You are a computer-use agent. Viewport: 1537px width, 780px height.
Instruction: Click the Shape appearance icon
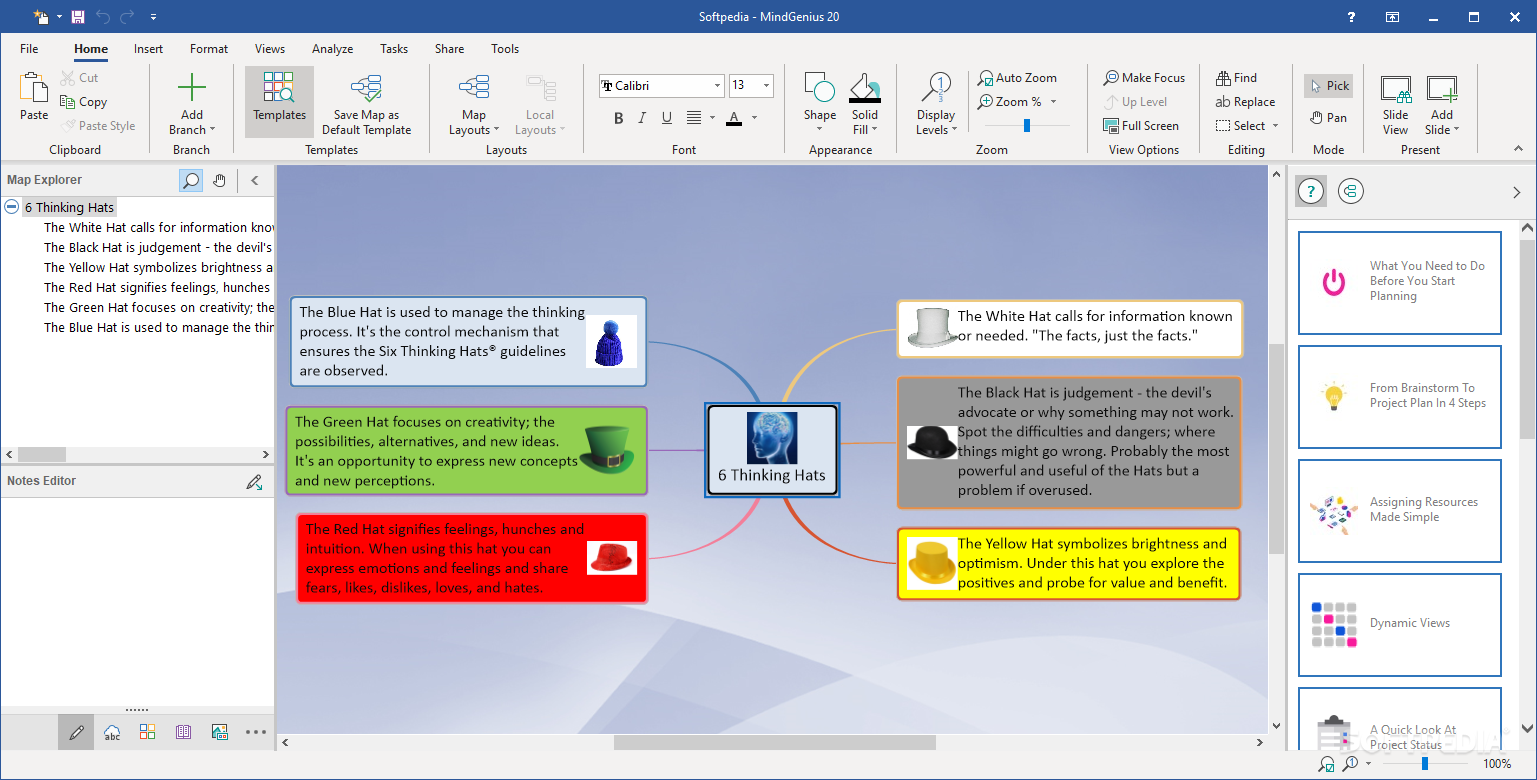819,87
